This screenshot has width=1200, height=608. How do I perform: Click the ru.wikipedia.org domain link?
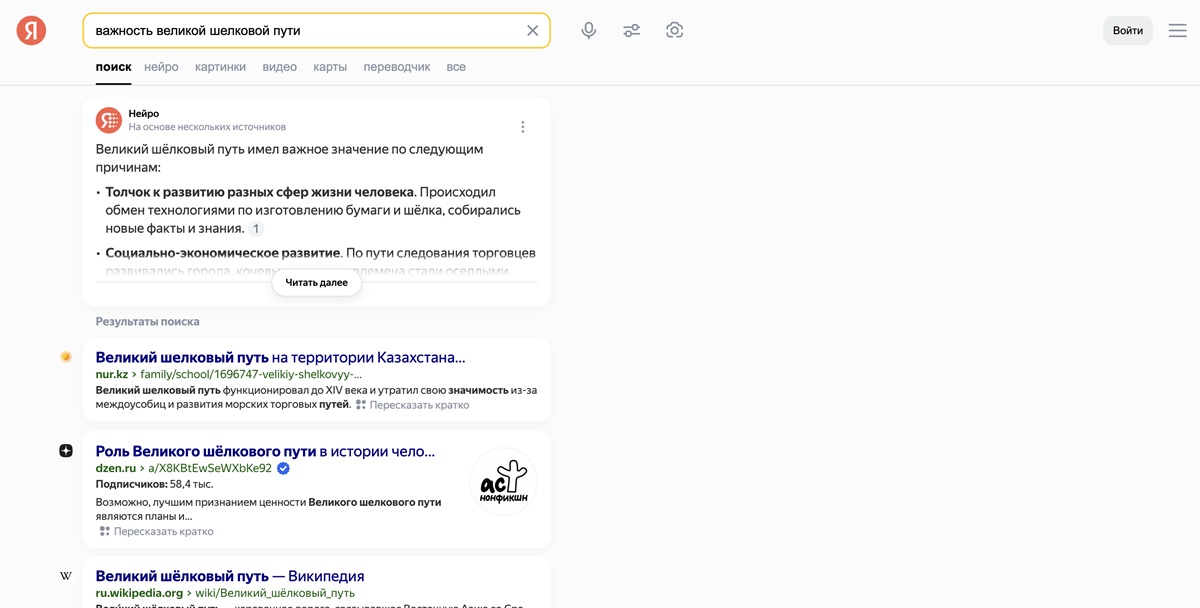point(139,593)
